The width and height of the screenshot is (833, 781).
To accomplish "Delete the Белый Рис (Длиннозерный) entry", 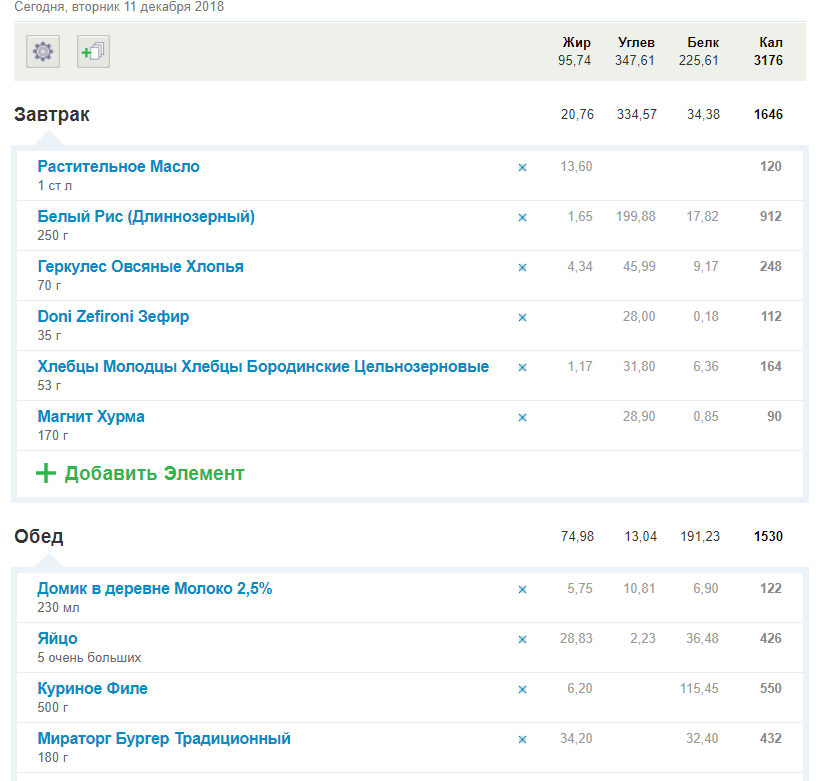I will tap(522, 217).
